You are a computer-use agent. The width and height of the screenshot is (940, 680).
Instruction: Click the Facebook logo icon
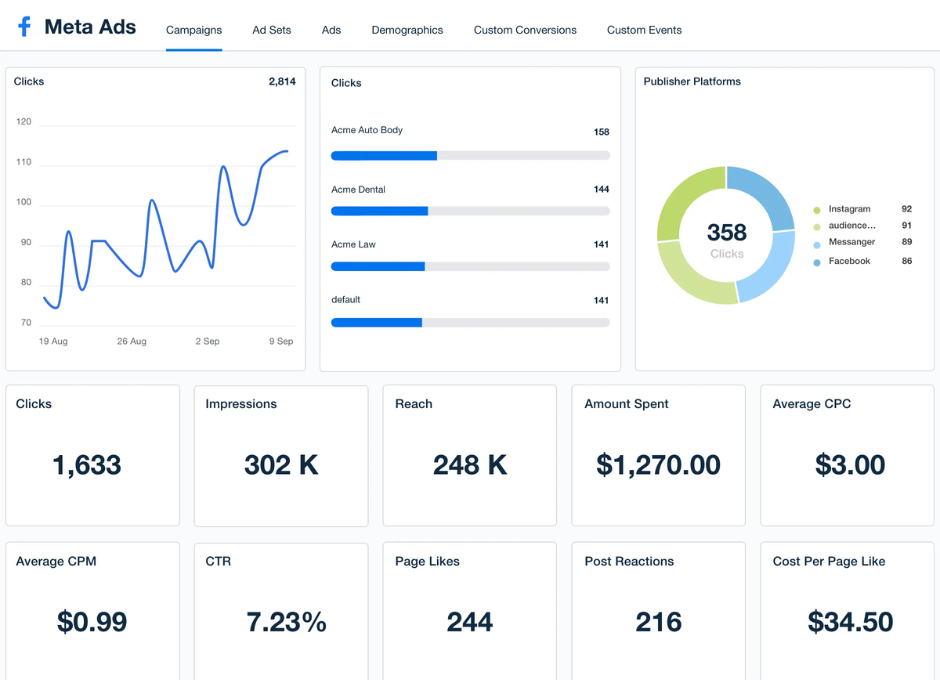(24, 26)
